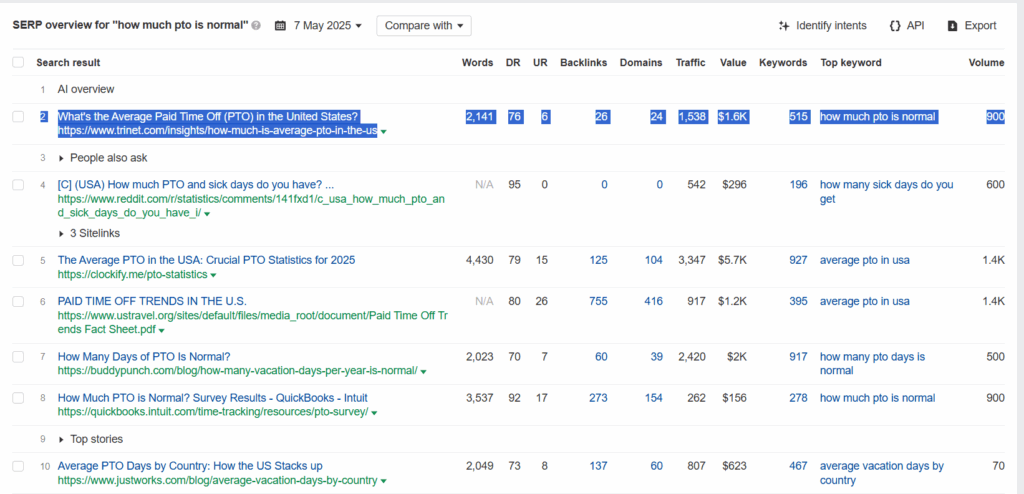Click the help question mark icon beside the SERP title
Screen dimensions: 1024x494
tap(256, 26)
